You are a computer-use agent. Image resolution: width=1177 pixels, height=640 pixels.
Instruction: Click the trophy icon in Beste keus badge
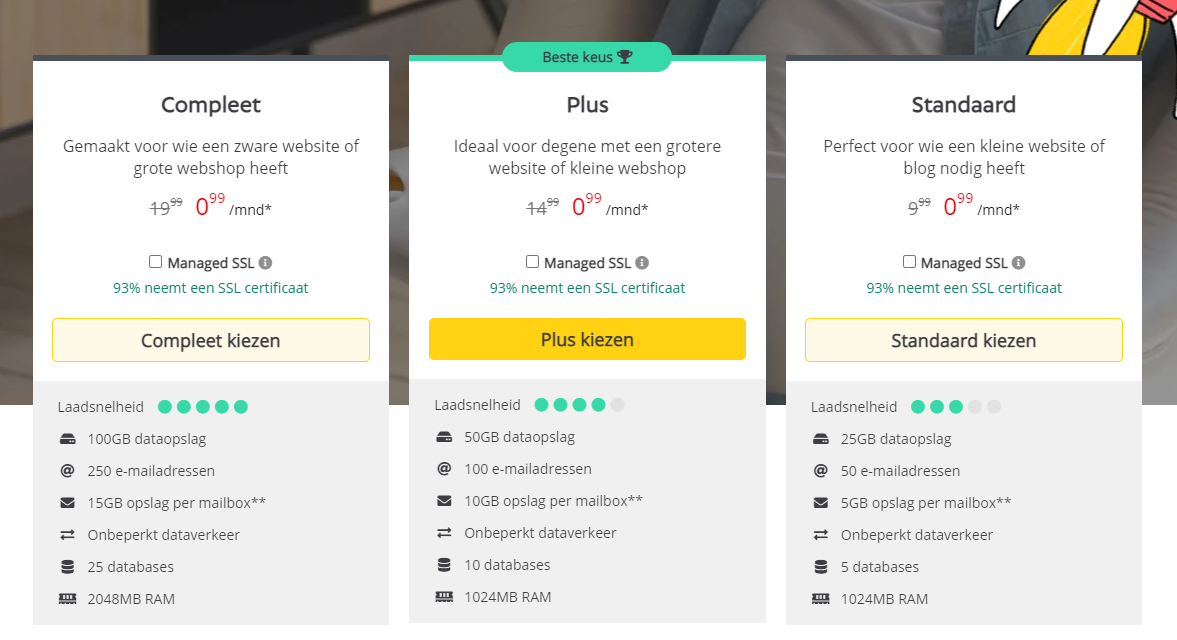pos(625,57)
